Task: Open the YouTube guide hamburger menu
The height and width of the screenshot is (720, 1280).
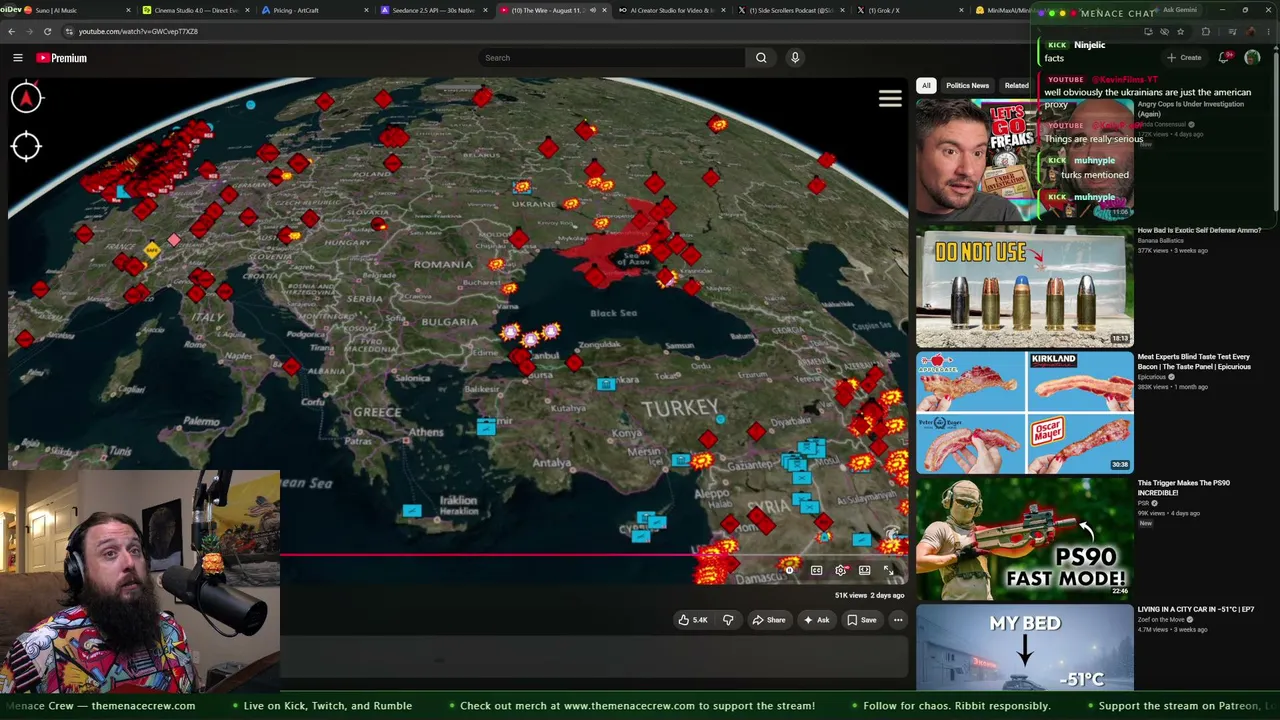Action: (17, 58)
